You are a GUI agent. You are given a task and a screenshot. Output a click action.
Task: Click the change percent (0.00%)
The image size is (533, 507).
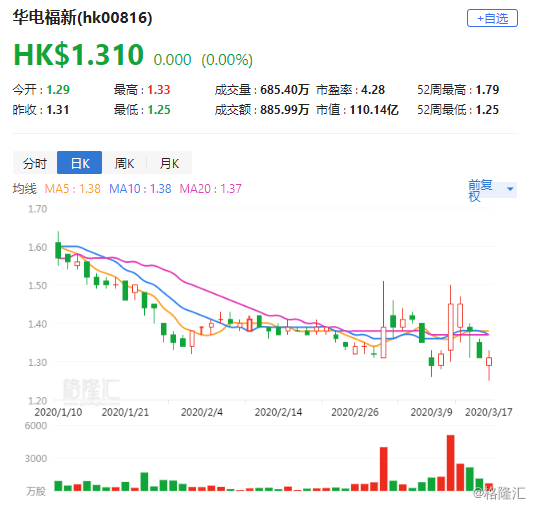[x=227, y=60]
